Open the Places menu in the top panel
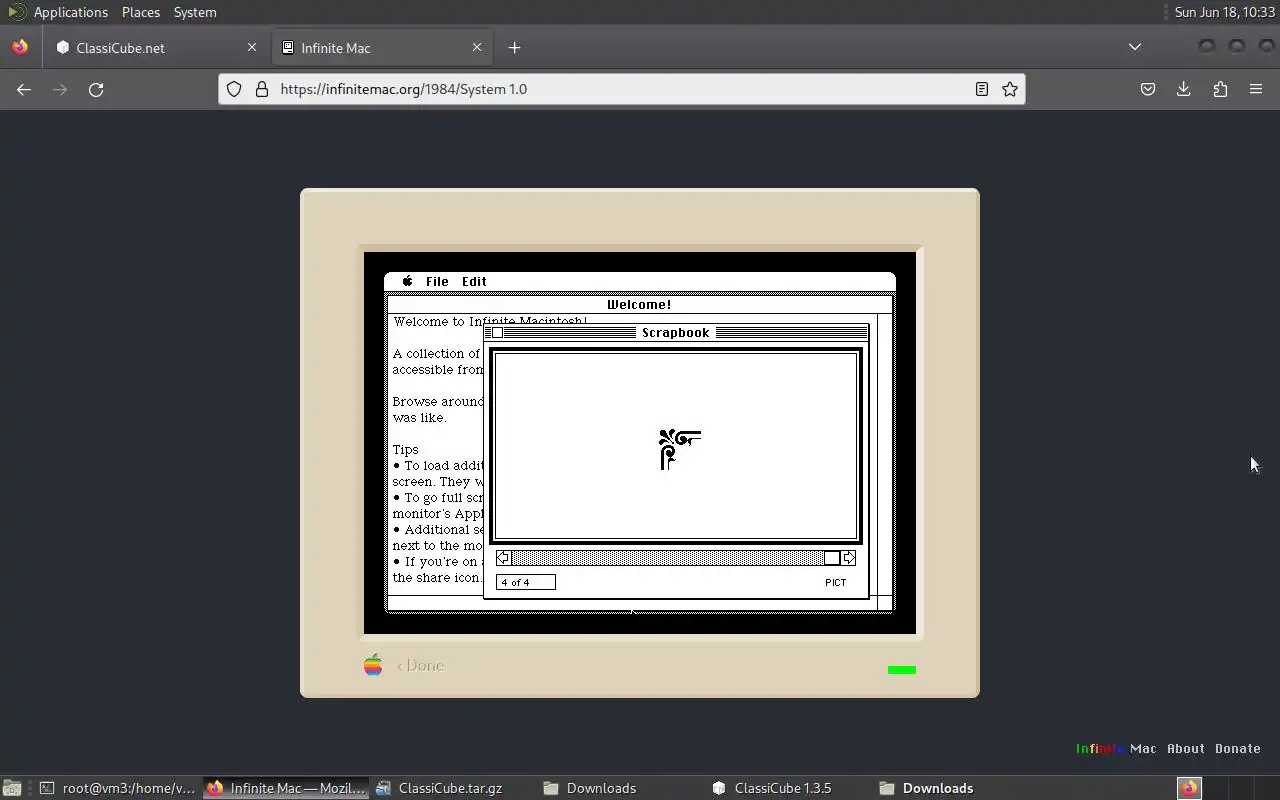Image resolution: width=1280 pixels, height=800 pixels. point(141,12)
